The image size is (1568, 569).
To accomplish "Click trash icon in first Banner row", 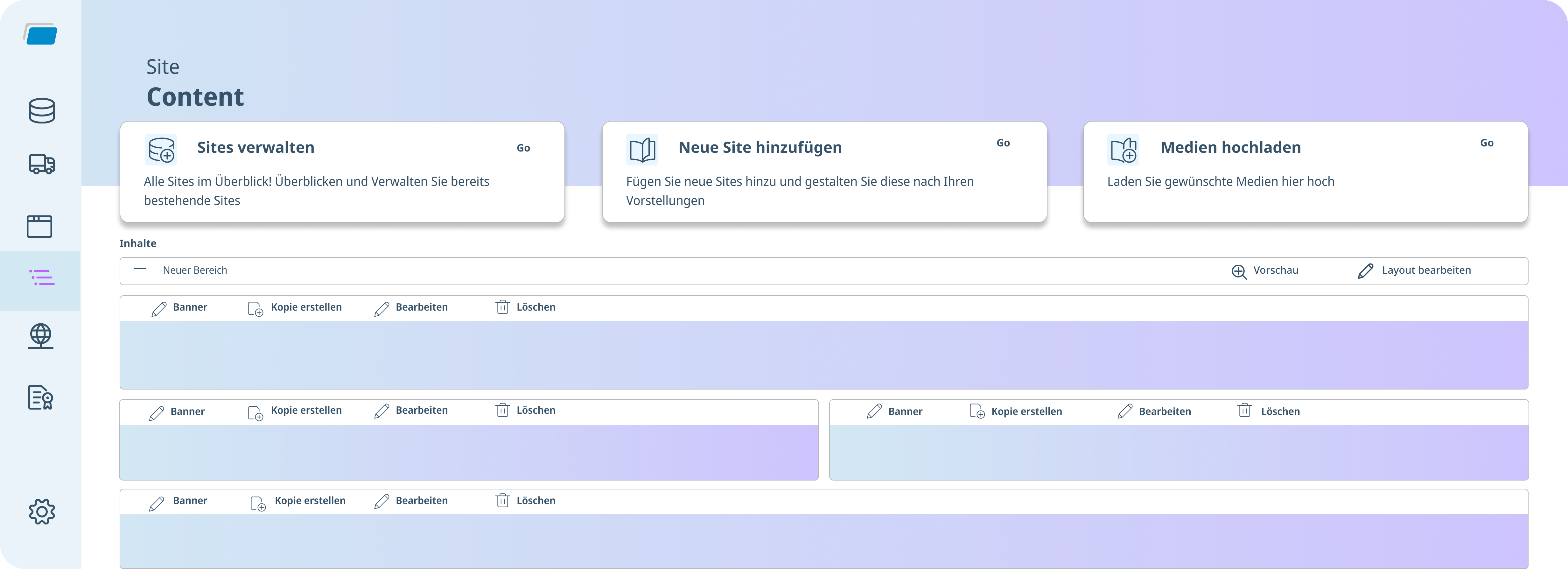I will click(502, 307).
